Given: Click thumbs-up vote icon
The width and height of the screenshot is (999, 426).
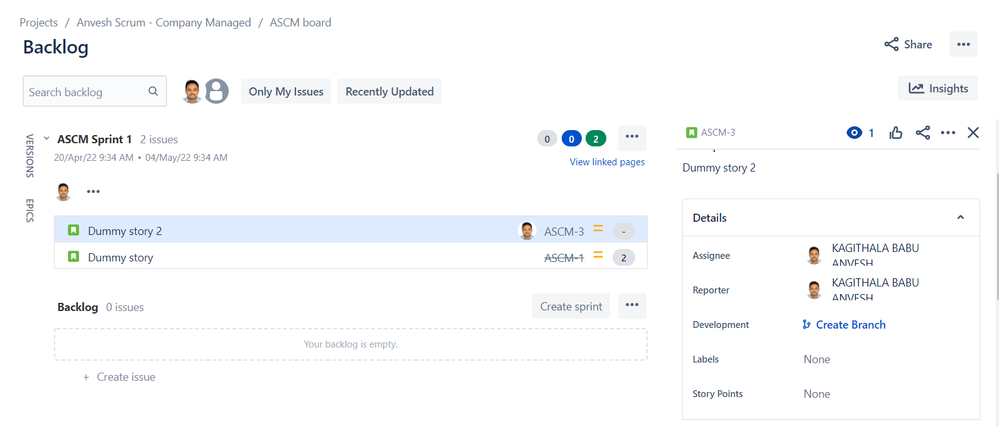Looking at the screenshot, I should (896, 133).
